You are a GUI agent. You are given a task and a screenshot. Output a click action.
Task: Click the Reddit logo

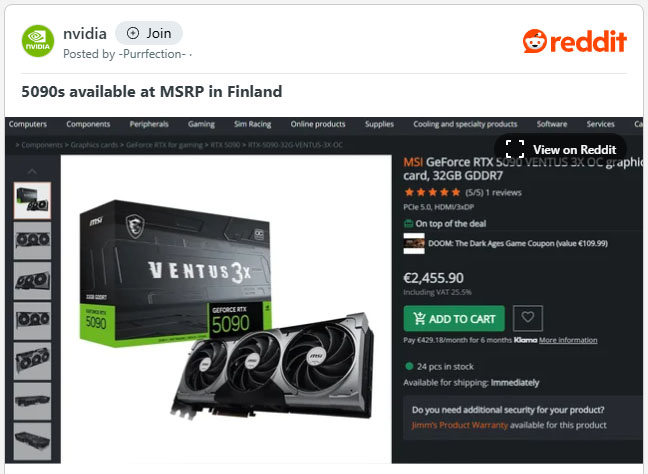[x=574, y=41]
